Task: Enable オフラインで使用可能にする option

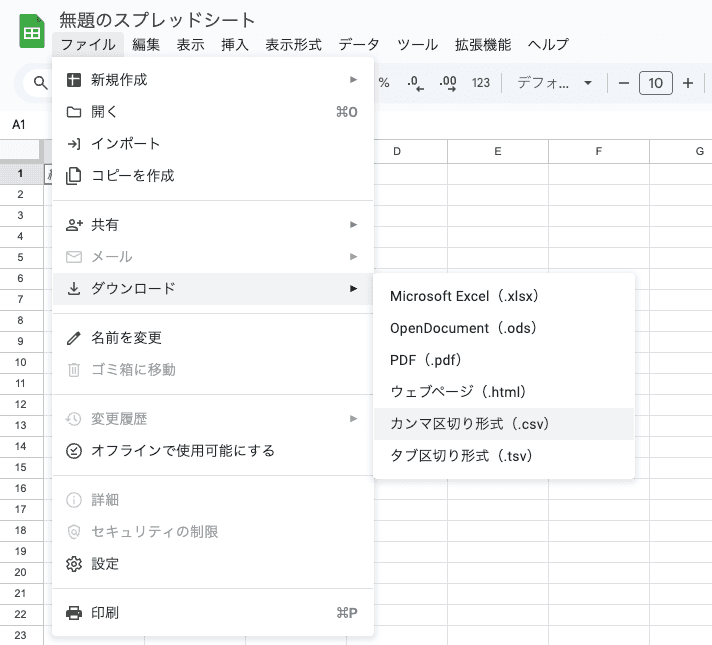Action: point(213,451)
